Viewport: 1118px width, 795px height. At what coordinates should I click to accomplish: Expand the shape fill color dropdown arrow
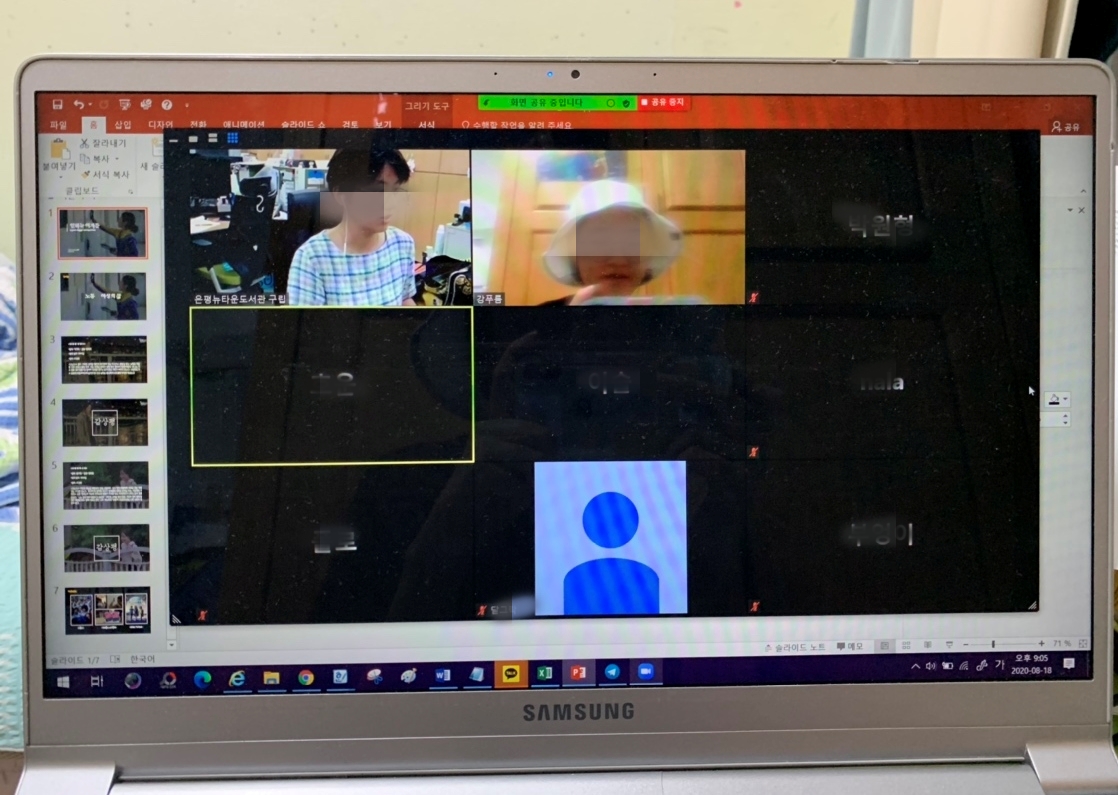[x=1066, y=400]
